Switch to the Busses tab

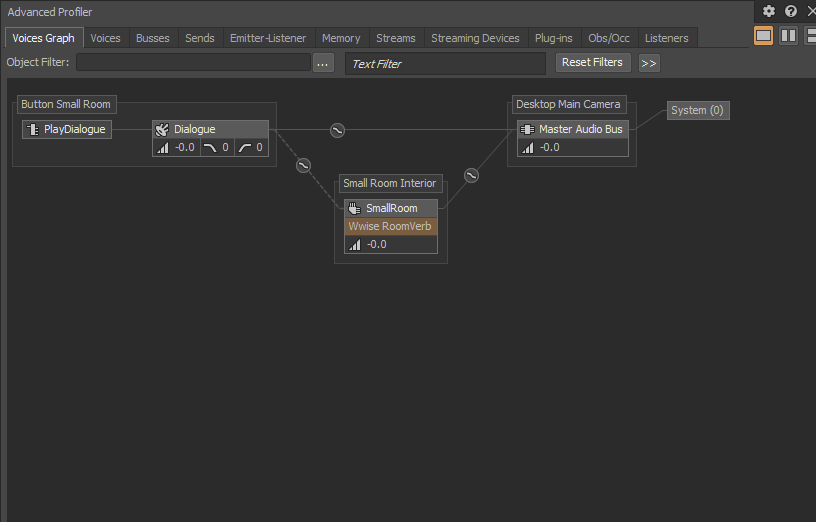point(153,38)
